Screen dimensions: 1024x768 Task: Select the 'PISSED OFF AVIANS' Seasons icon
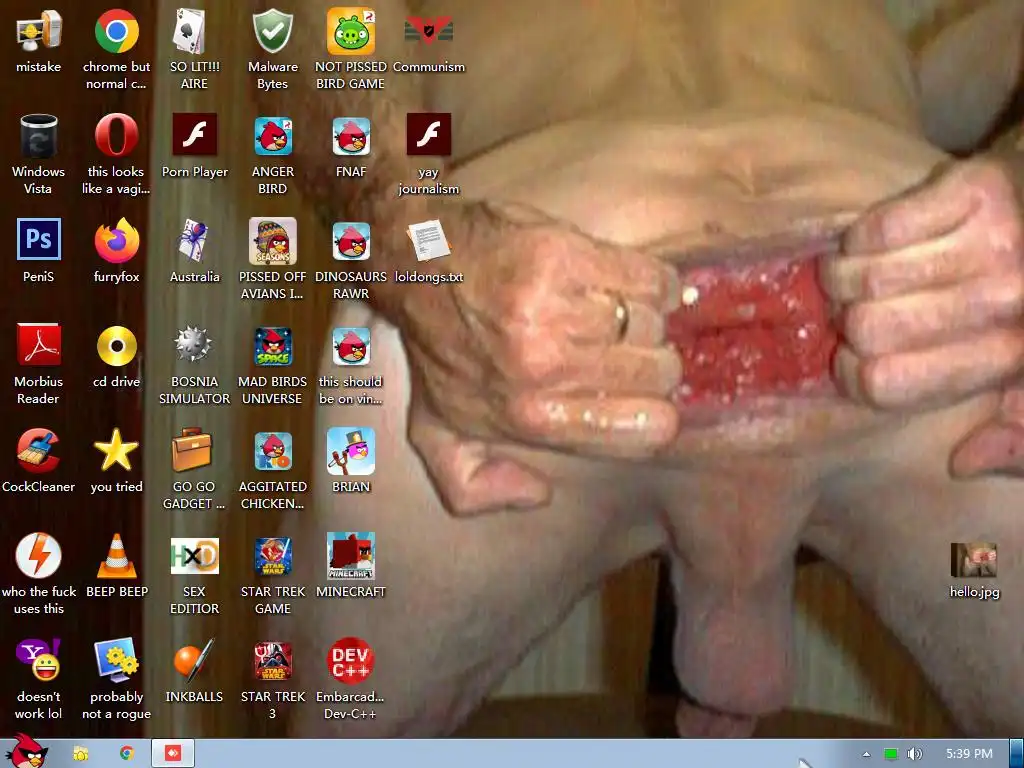pyautogui.click(x=272, y=240)
